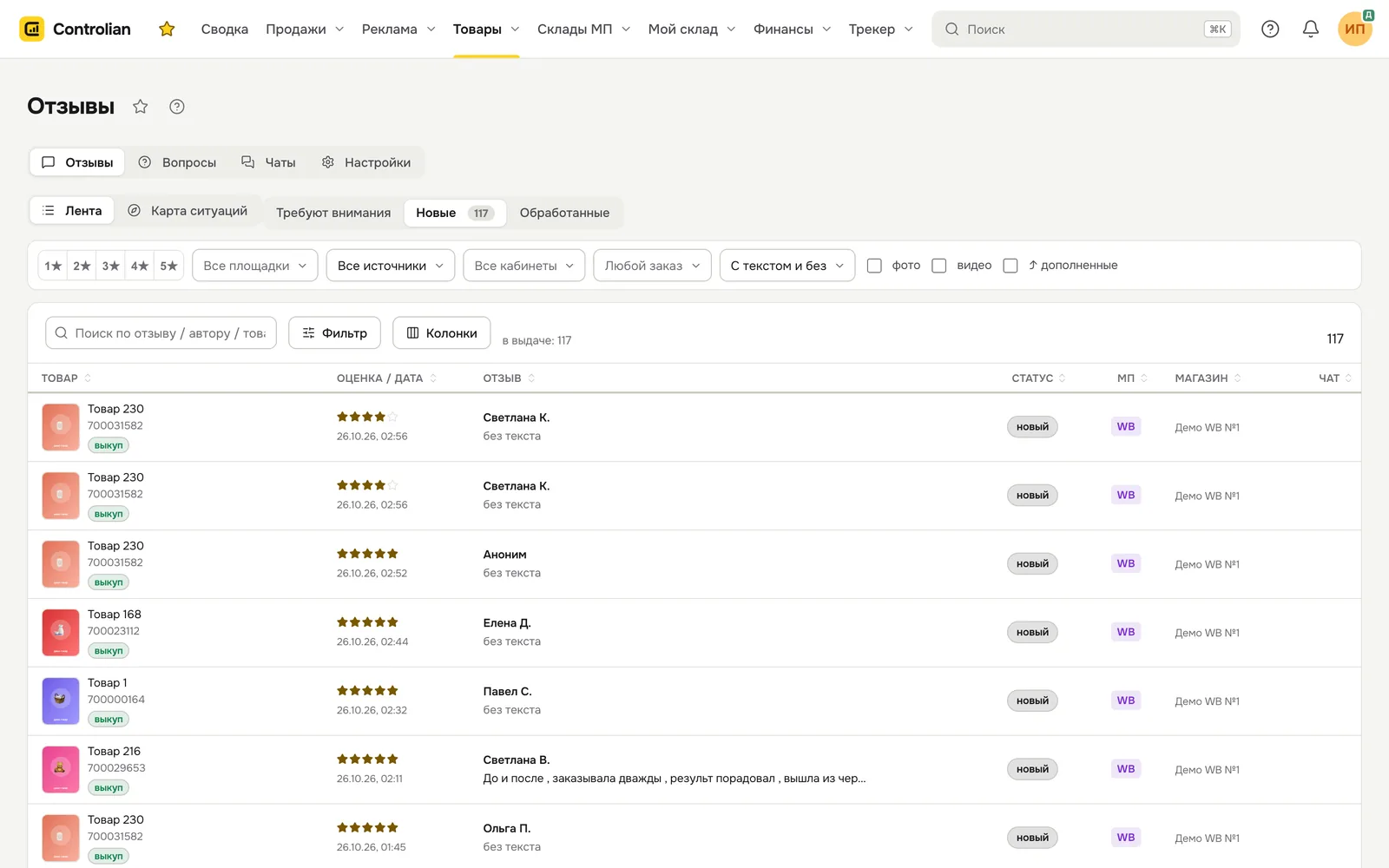The image size is (1389, 868).
Task: Enable the фото checkbox
Action: pos(874,266)
